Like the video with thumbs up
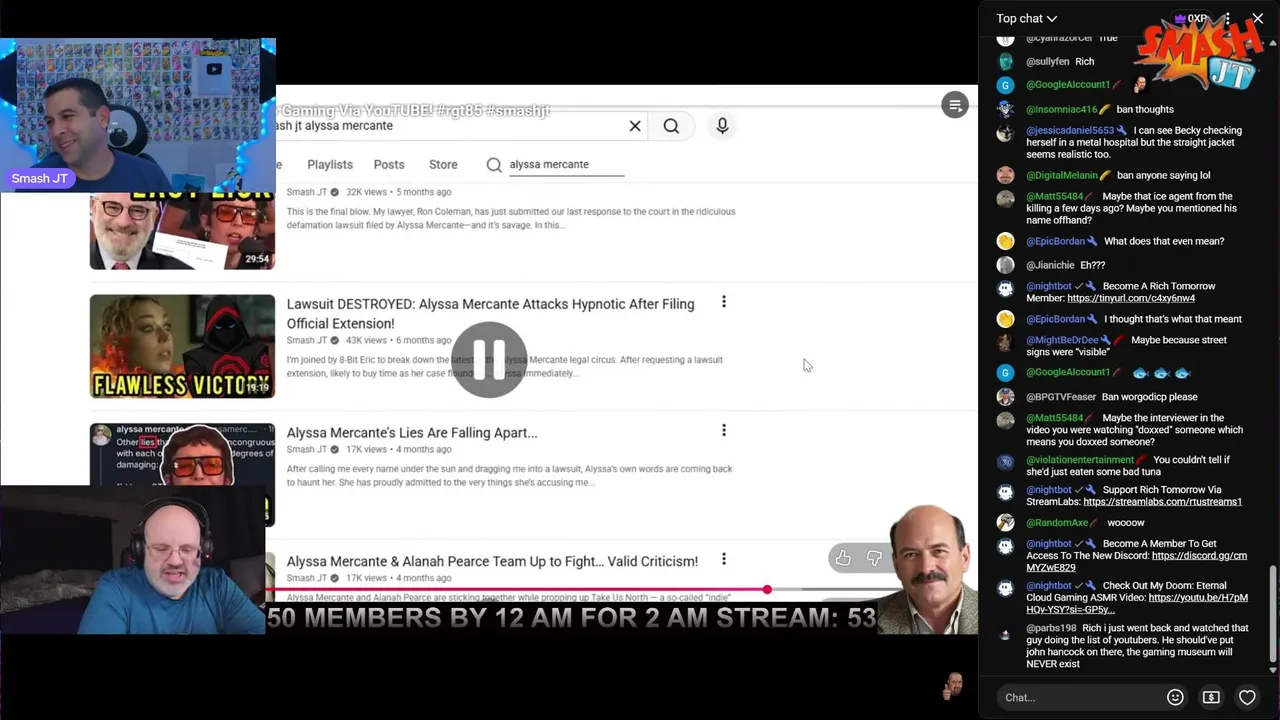The width and height of the screenshot is (1280, 720). click(843, 558)
